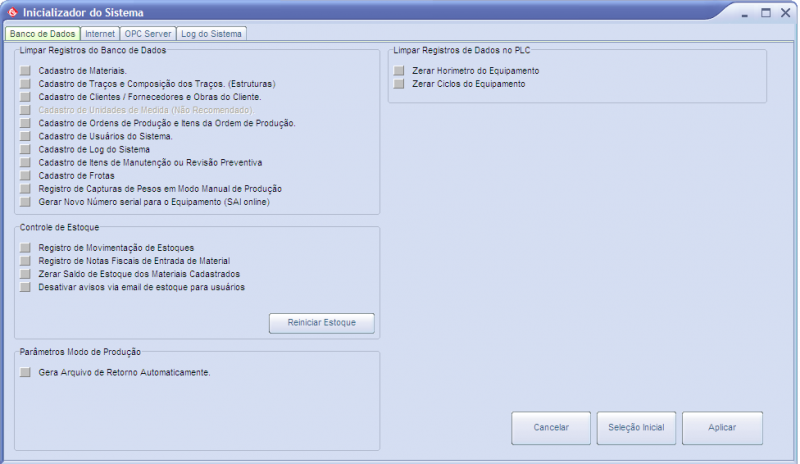Screen dimensions: 800x464
Task: Click the Seleção Inicial button
Action: coord(636,428)
